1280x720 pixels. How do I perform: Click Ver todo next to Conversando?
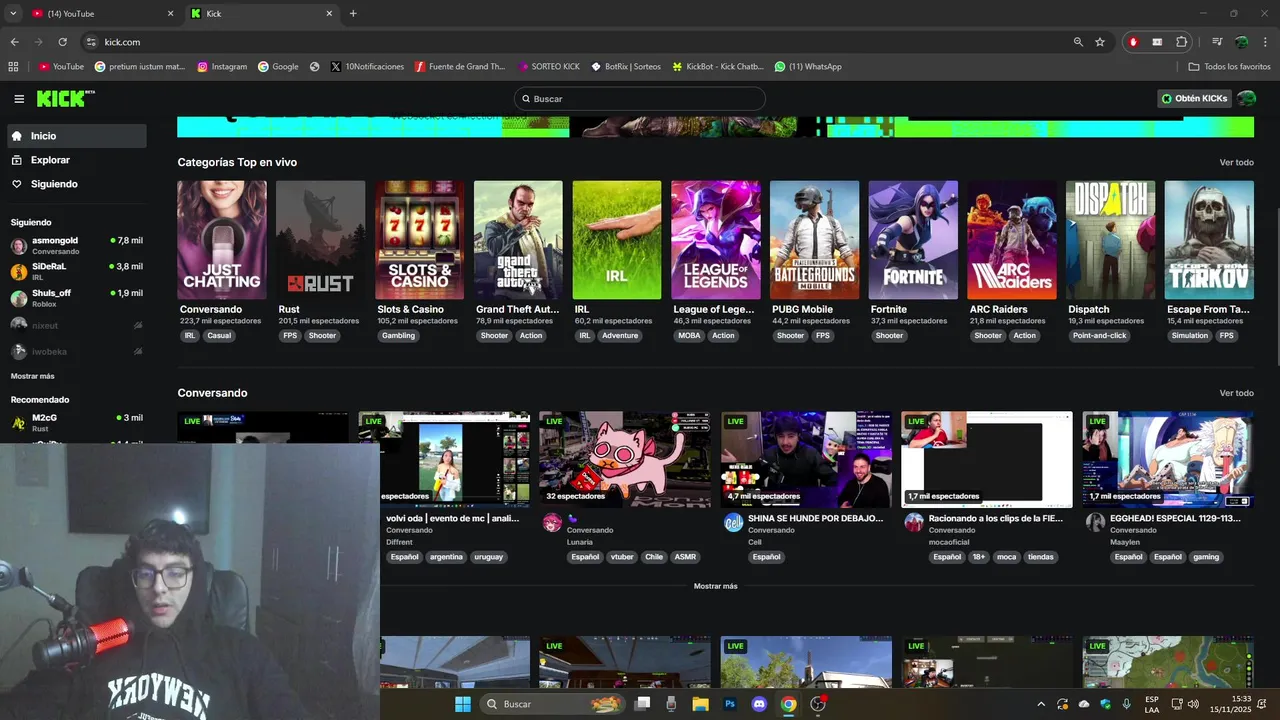1236,393
